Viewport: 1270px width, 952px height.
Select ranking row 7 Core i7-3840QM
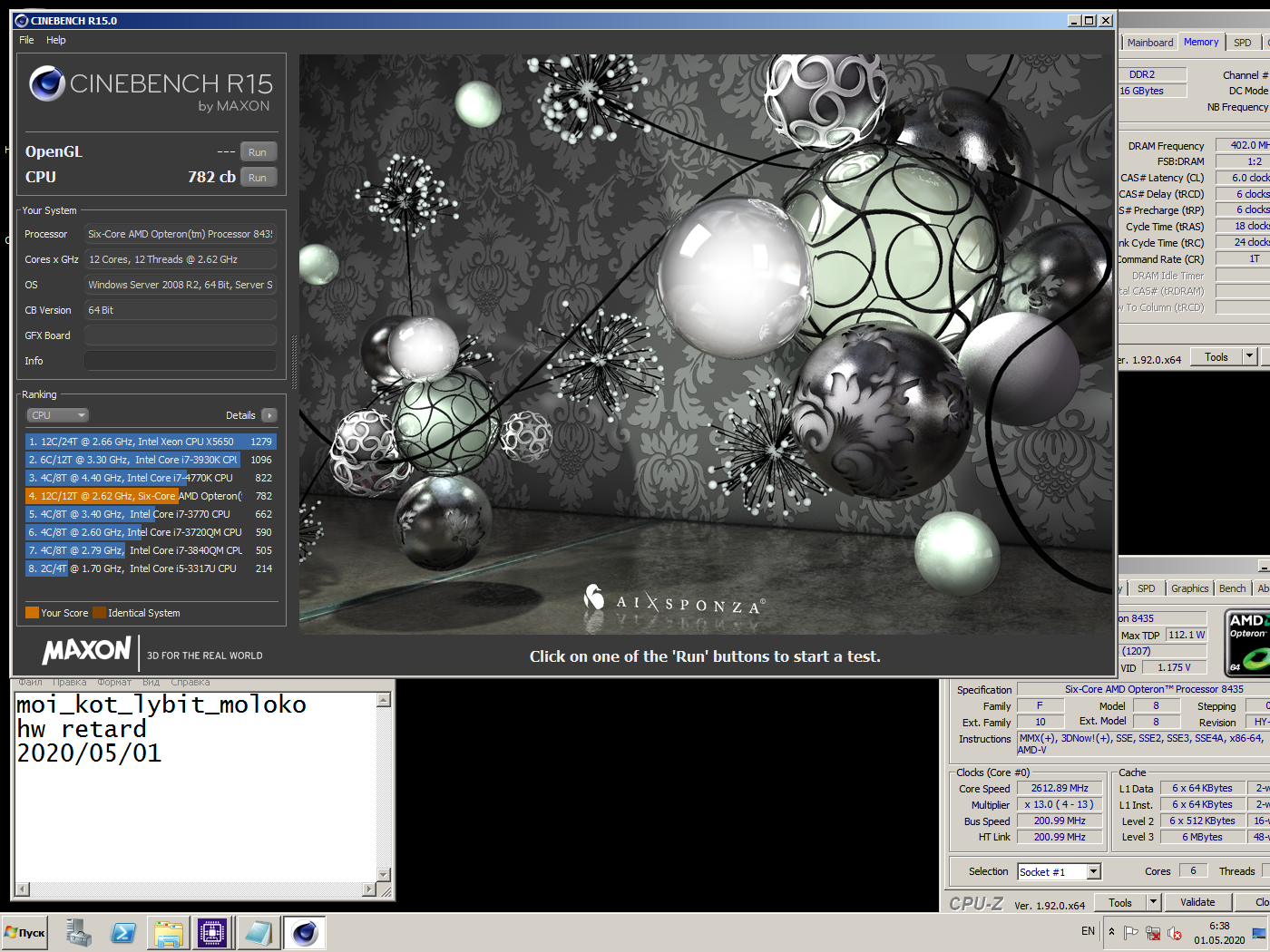(x=151, y=550)
